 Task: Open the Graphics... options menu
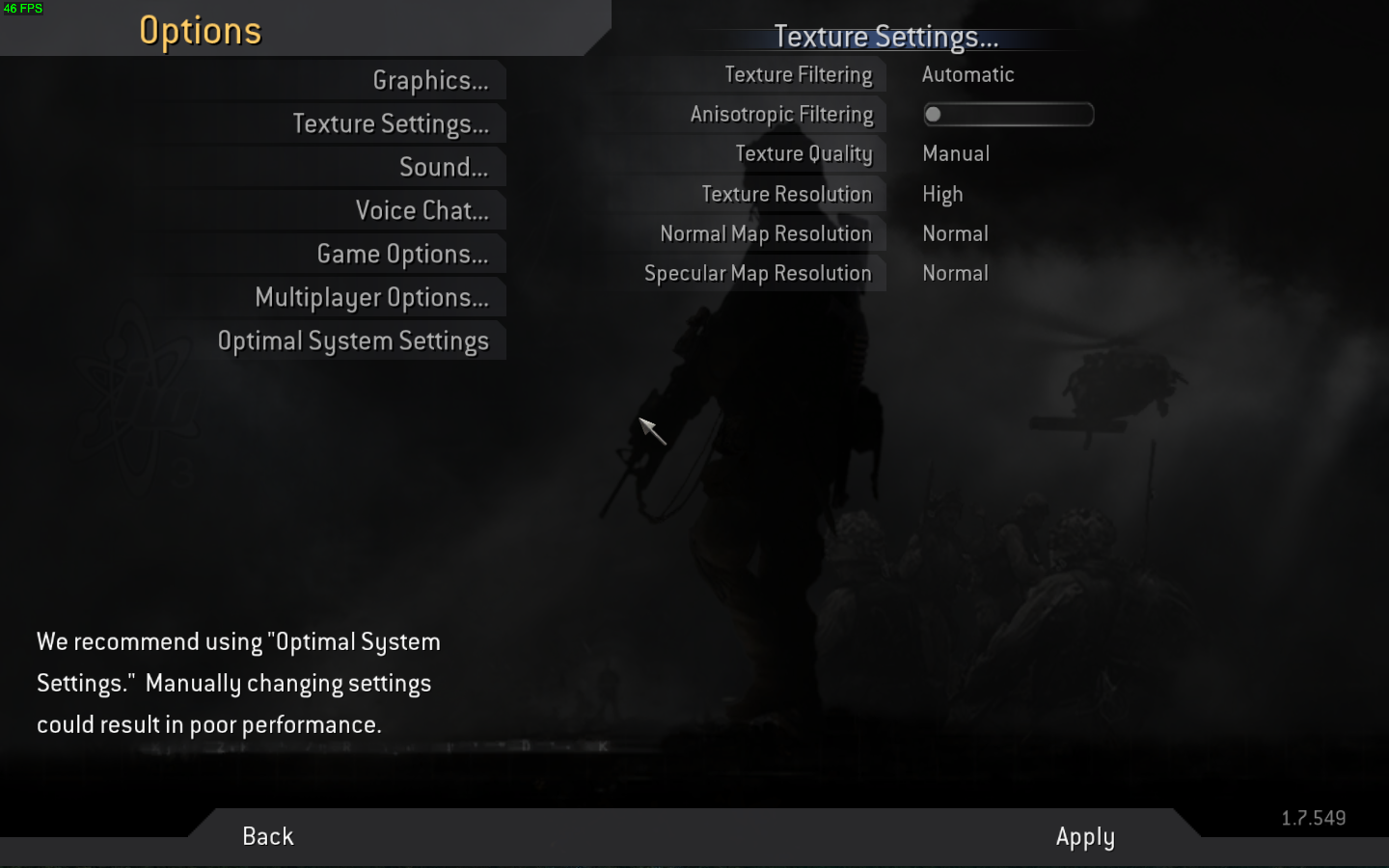[x=430, y=81]
